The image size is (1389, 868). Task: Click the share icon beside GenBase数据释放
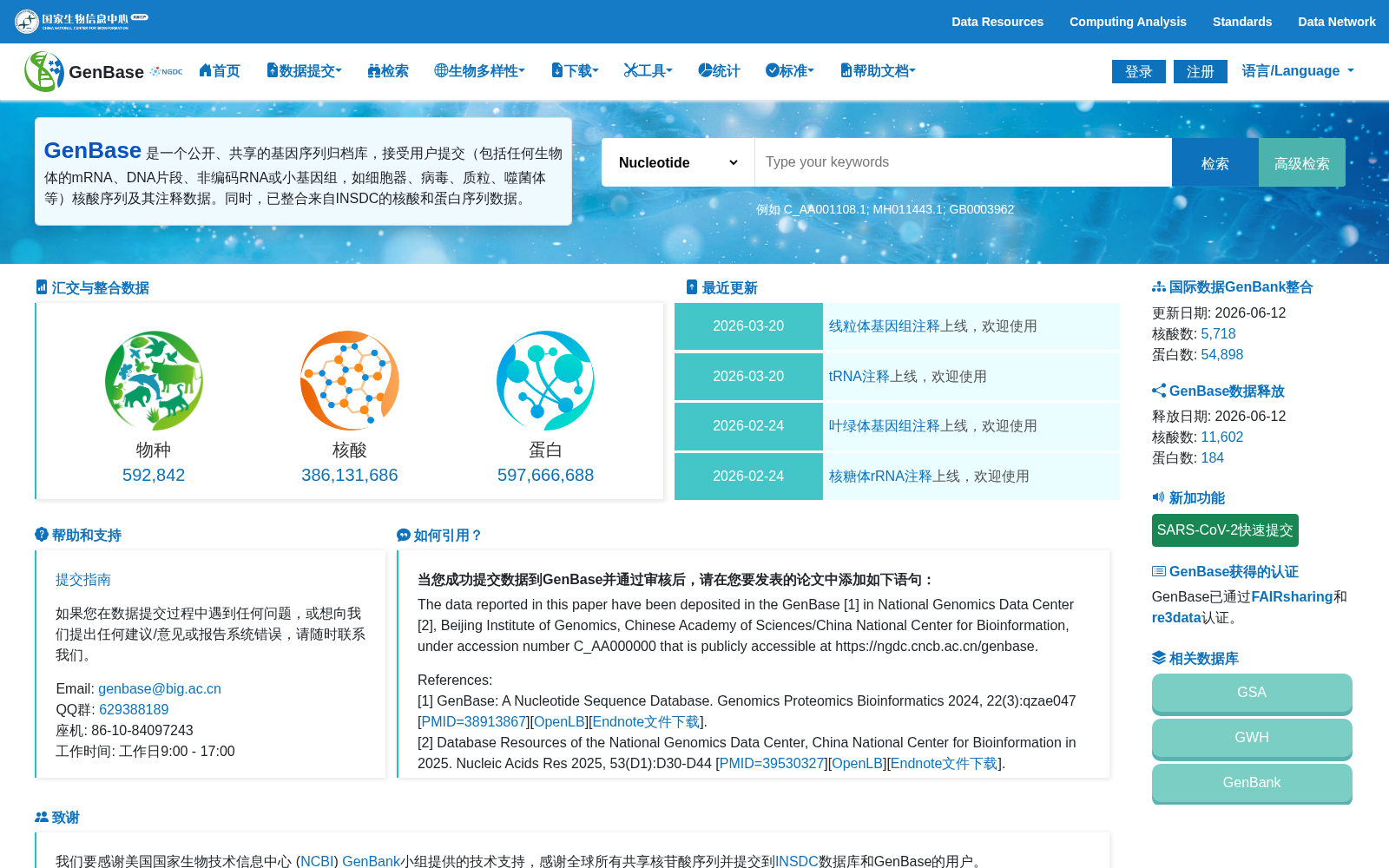1159,391
